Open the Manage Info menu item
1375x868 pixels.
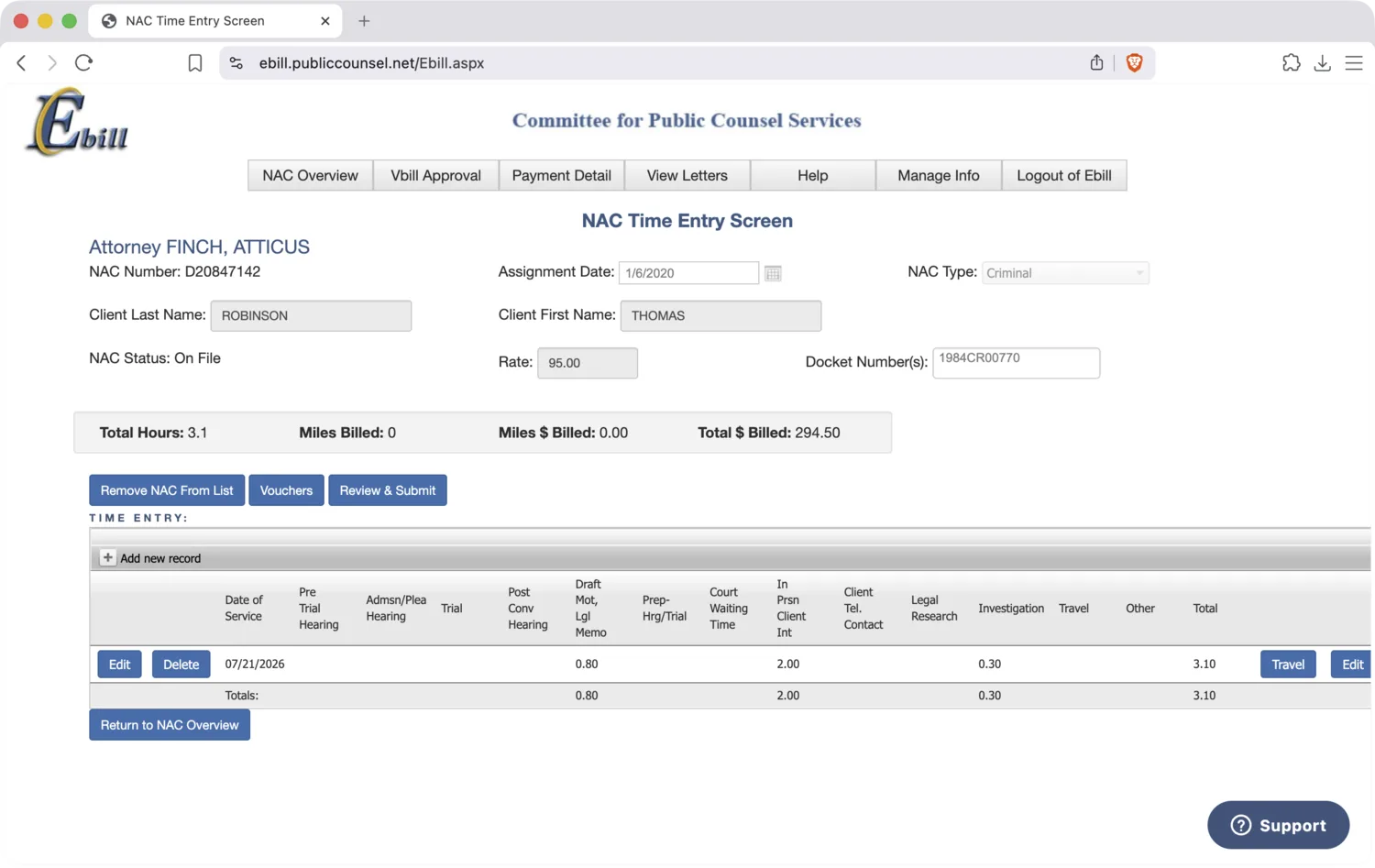point(938,175)
